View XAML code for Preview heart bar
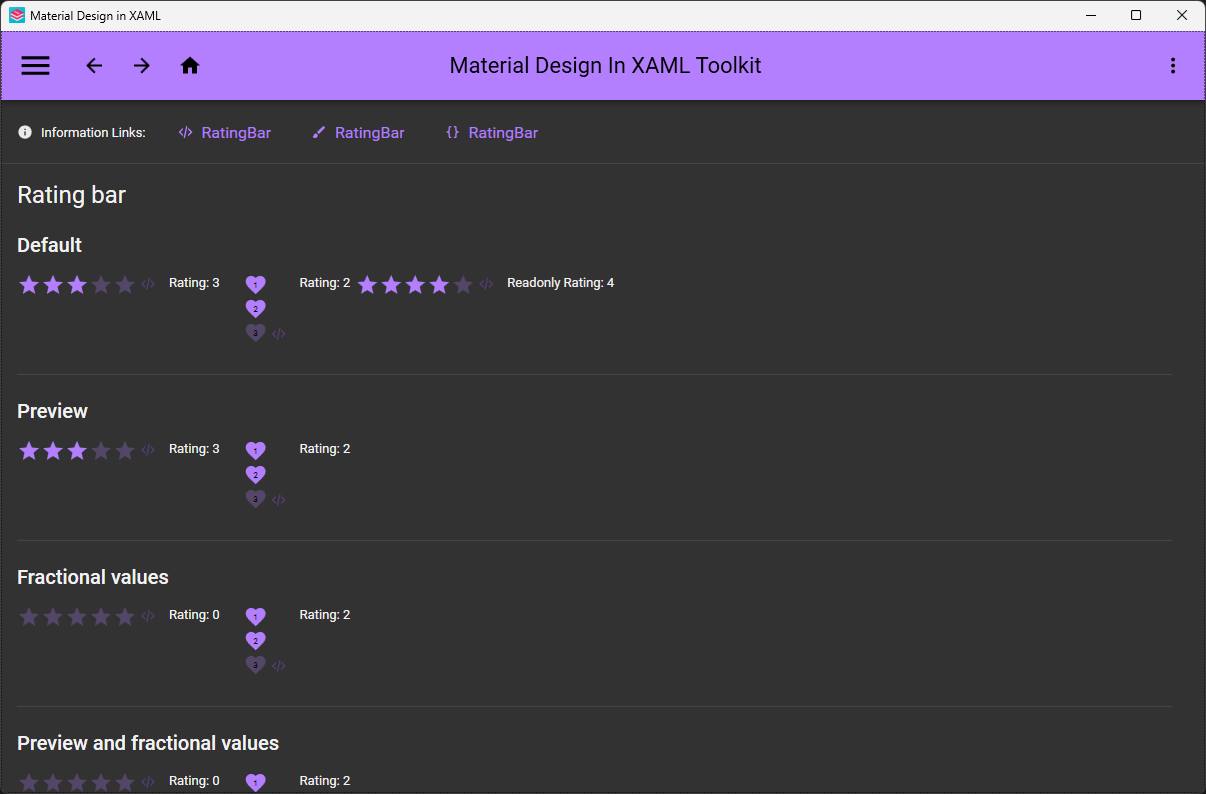1206x794 pixels. pyautogui.click(x=279, y=500)
